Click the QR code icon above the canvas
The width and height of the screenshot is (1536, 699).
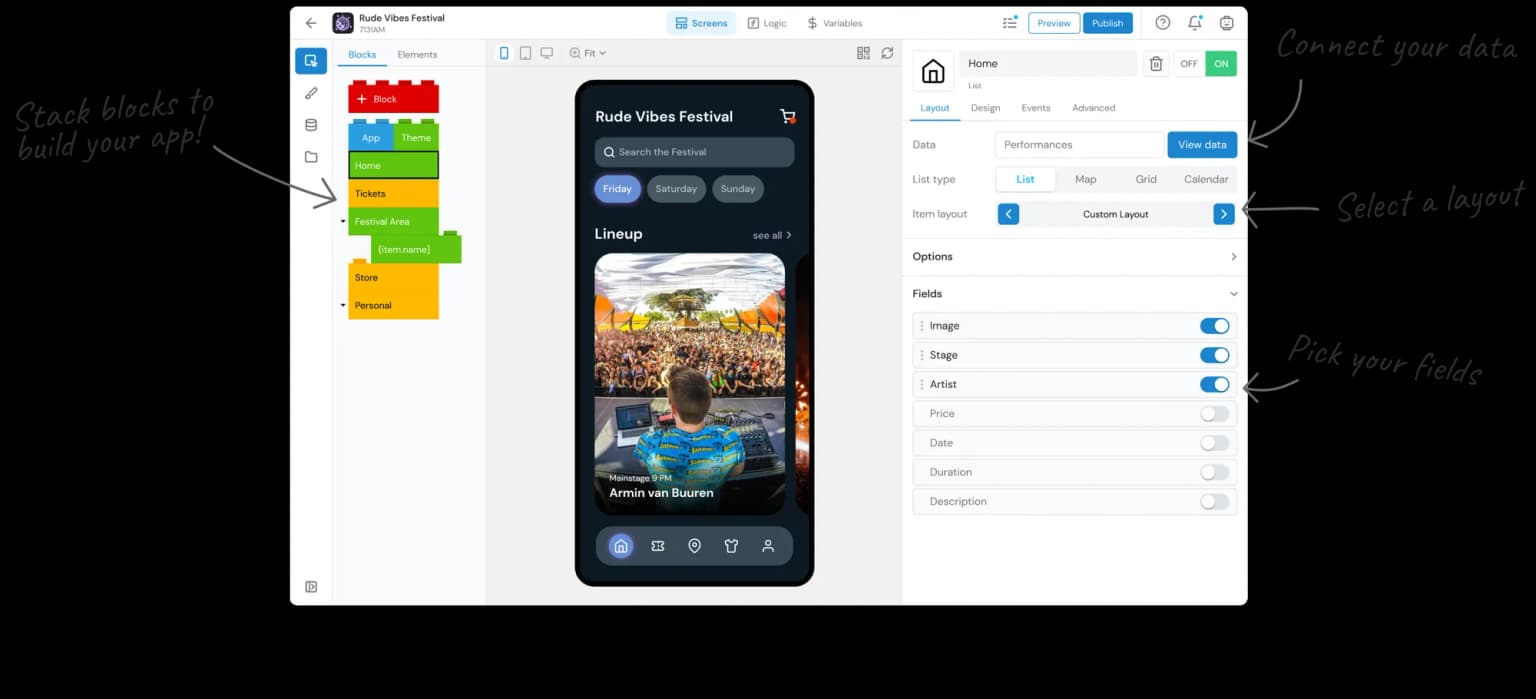862,53
